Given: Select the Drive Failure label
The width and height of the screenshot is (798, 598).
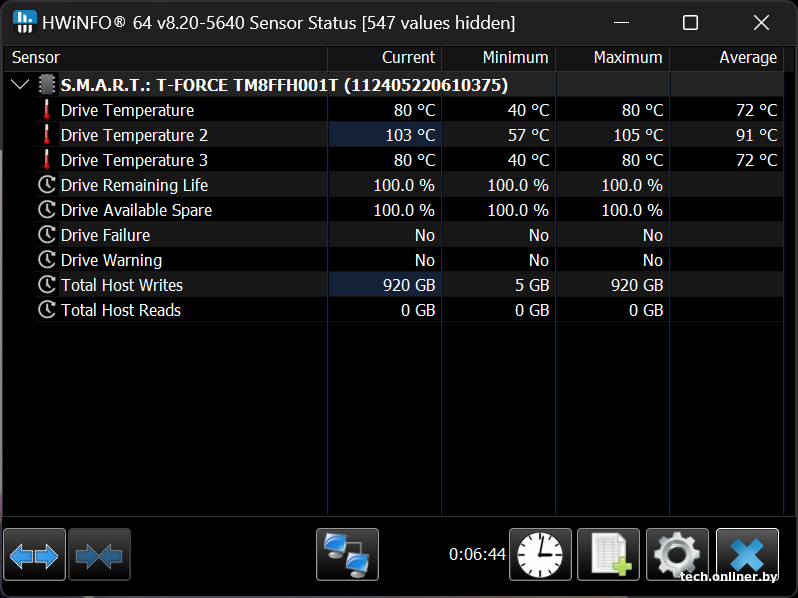Looking at the screenshot, I should click(x=105, y=235).
